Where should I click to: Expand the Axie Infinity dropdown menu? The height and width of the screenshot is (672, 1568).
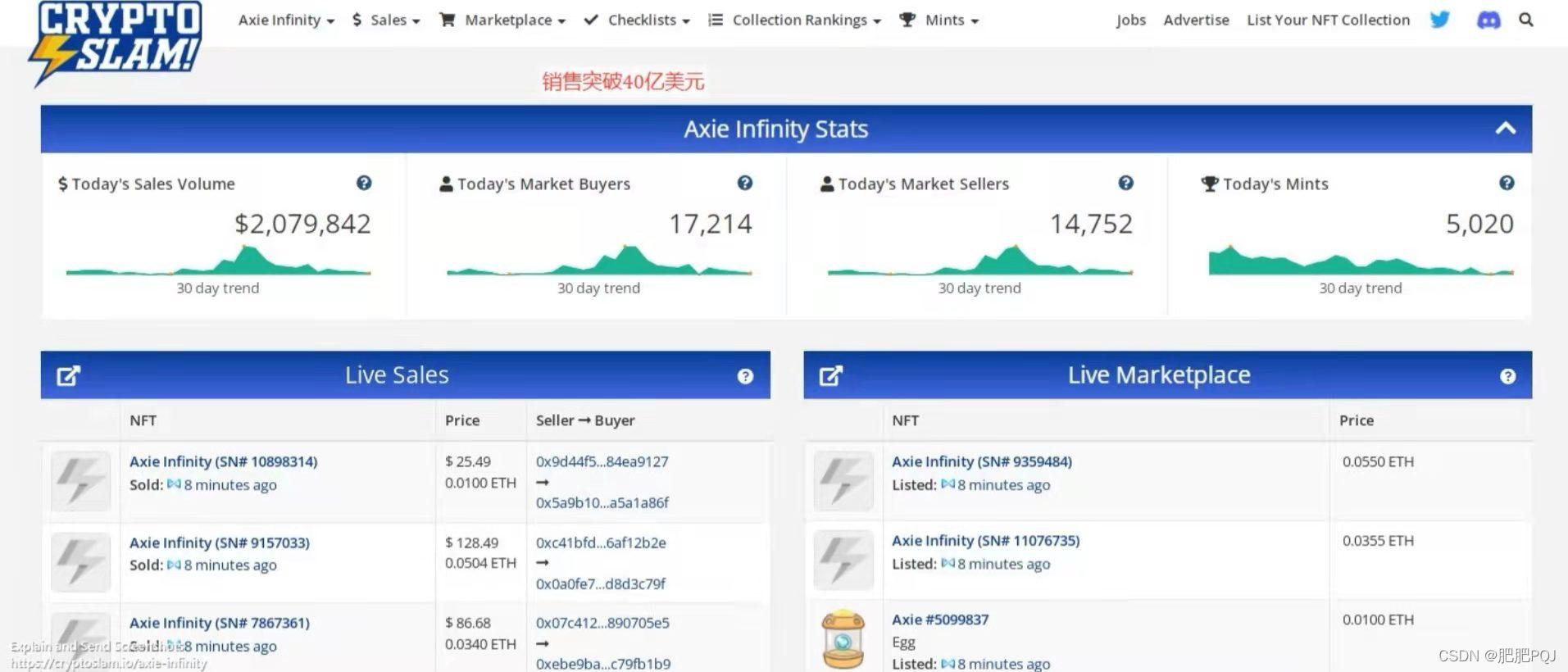click(x=286, y=20)
